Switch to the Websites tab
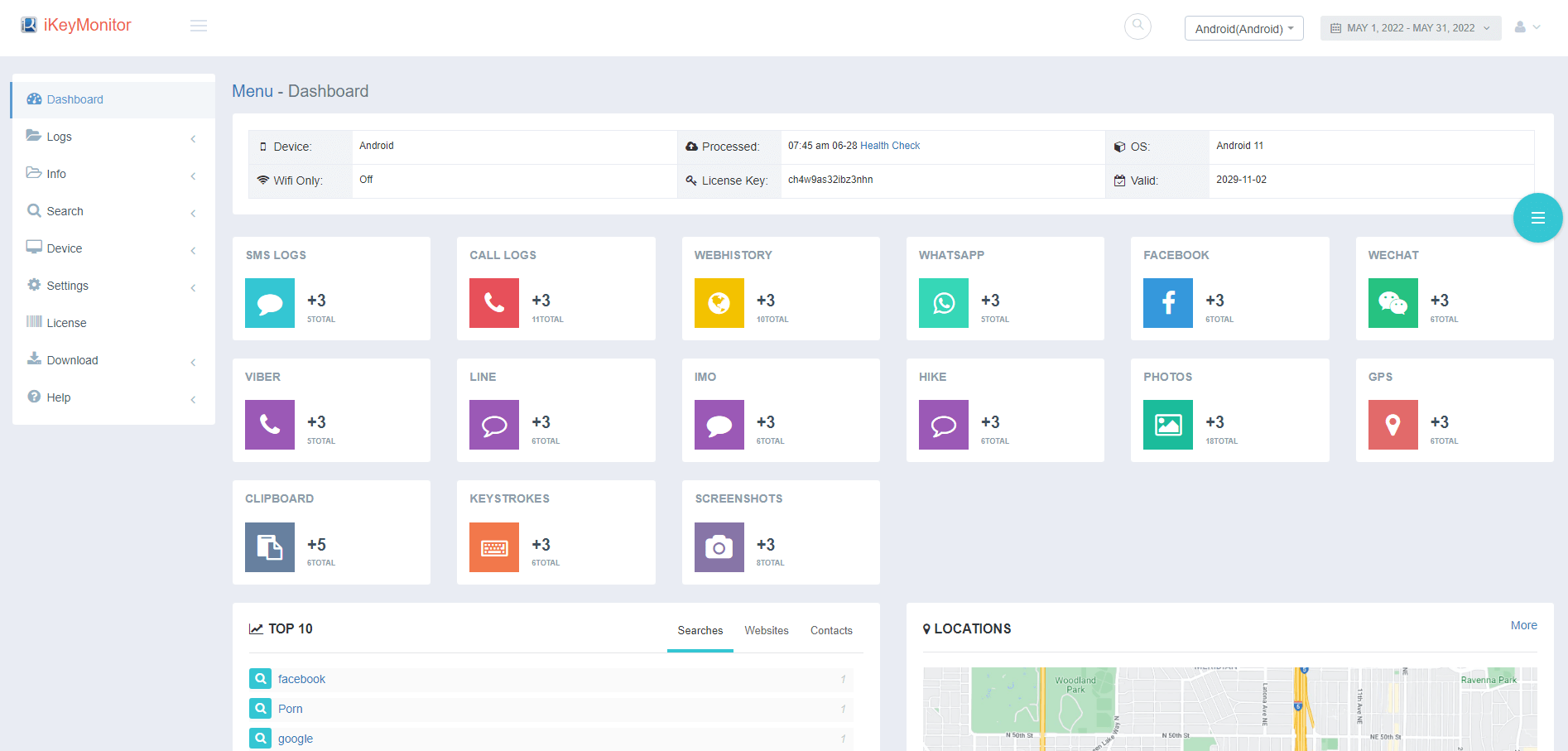This screenshot has height=751, width=1568. click(x=767, y=631)
